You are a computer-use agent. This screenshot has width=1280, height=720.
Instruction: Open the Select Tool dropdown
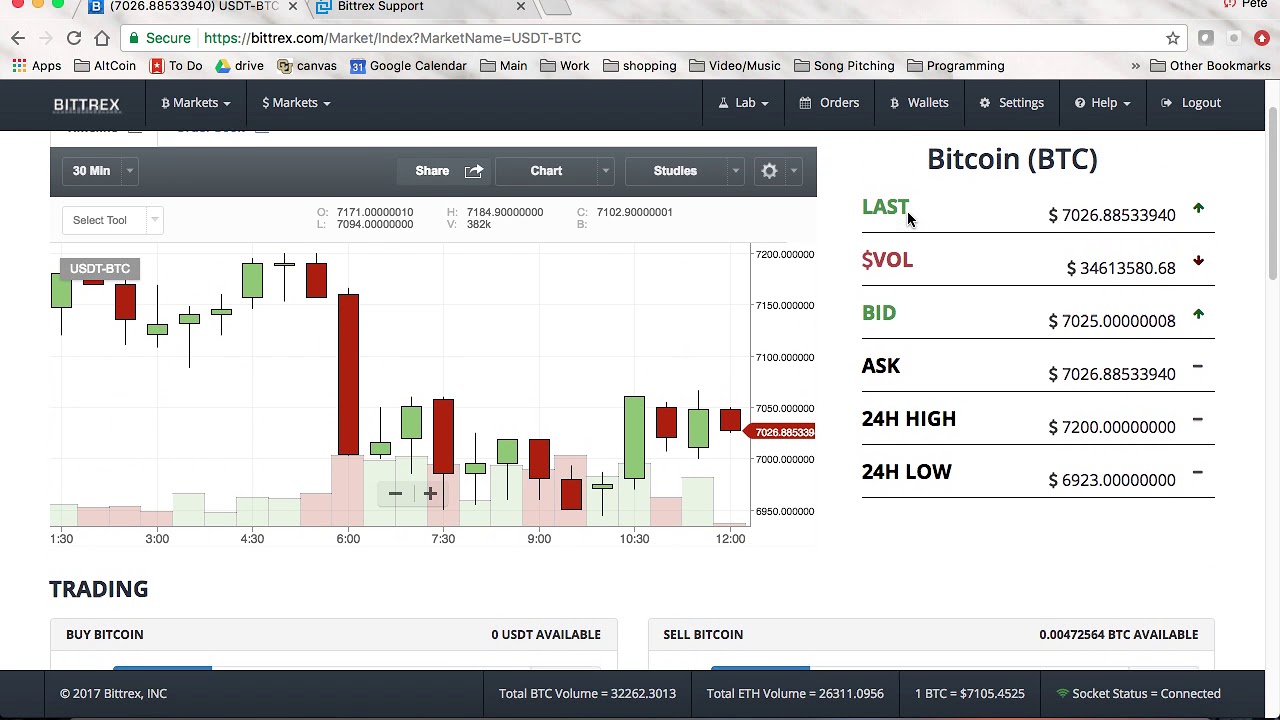112,220
